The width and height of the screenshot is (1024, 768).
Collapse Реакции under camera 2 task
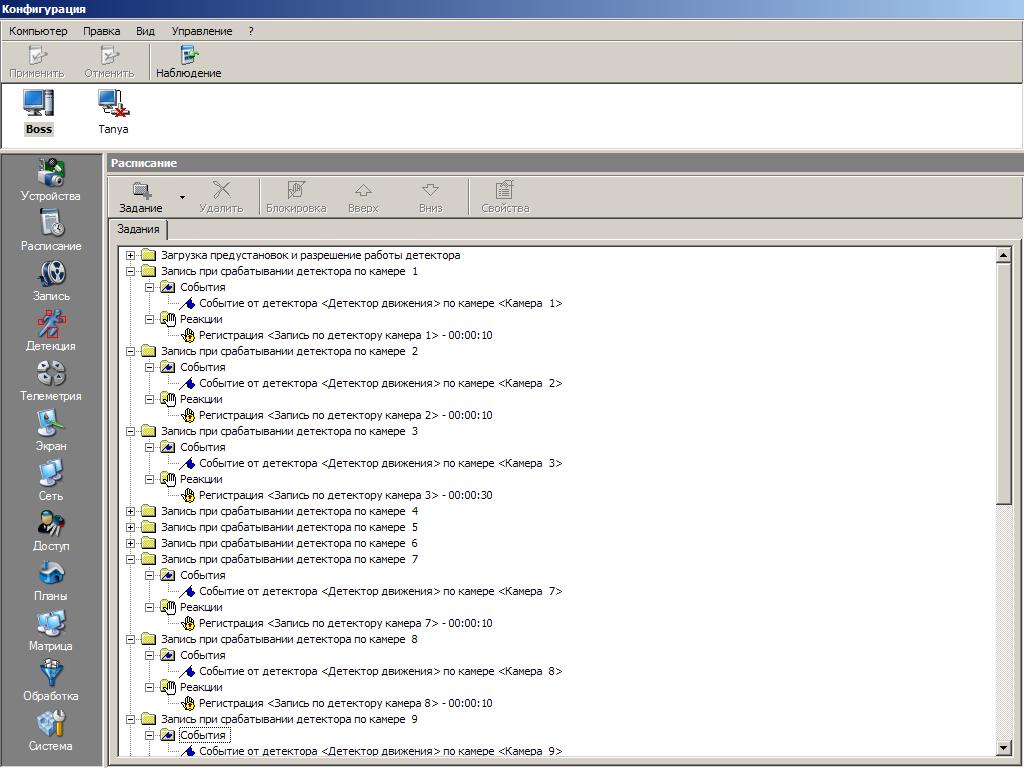tap(150, 399)
